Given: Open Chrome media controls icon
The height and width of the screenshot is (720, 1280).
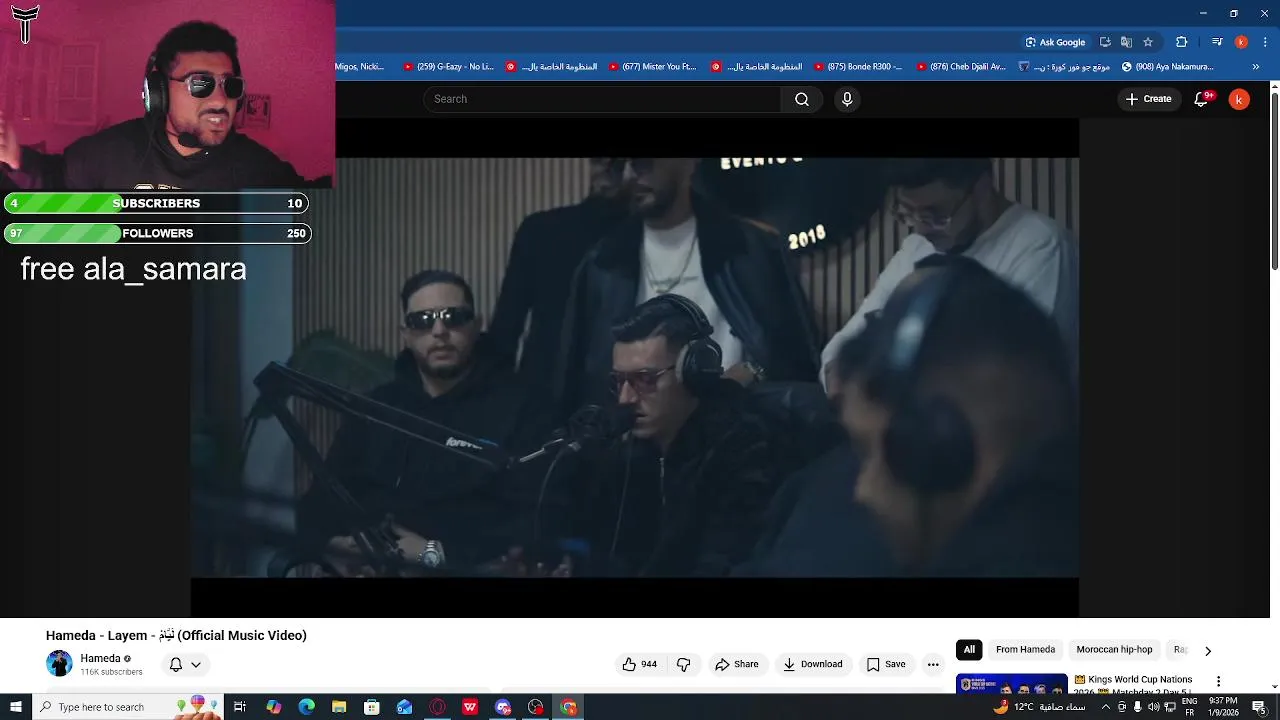Looking at the screenshot, I should tap(1217, 42).
